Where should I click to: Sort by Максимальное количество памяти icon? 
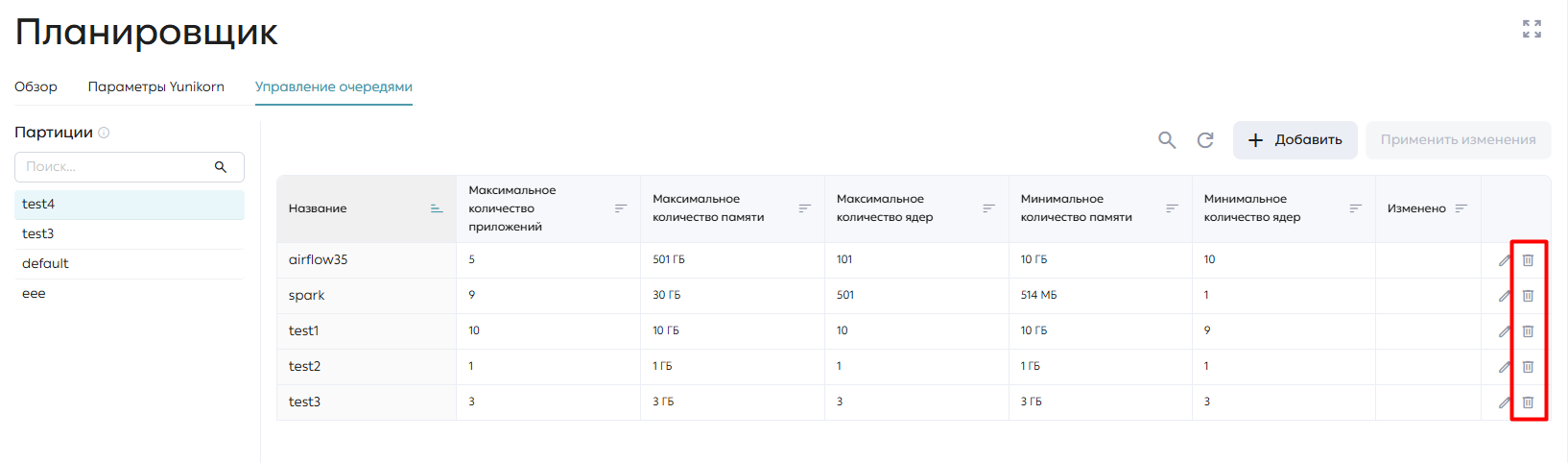coord(805,208)
